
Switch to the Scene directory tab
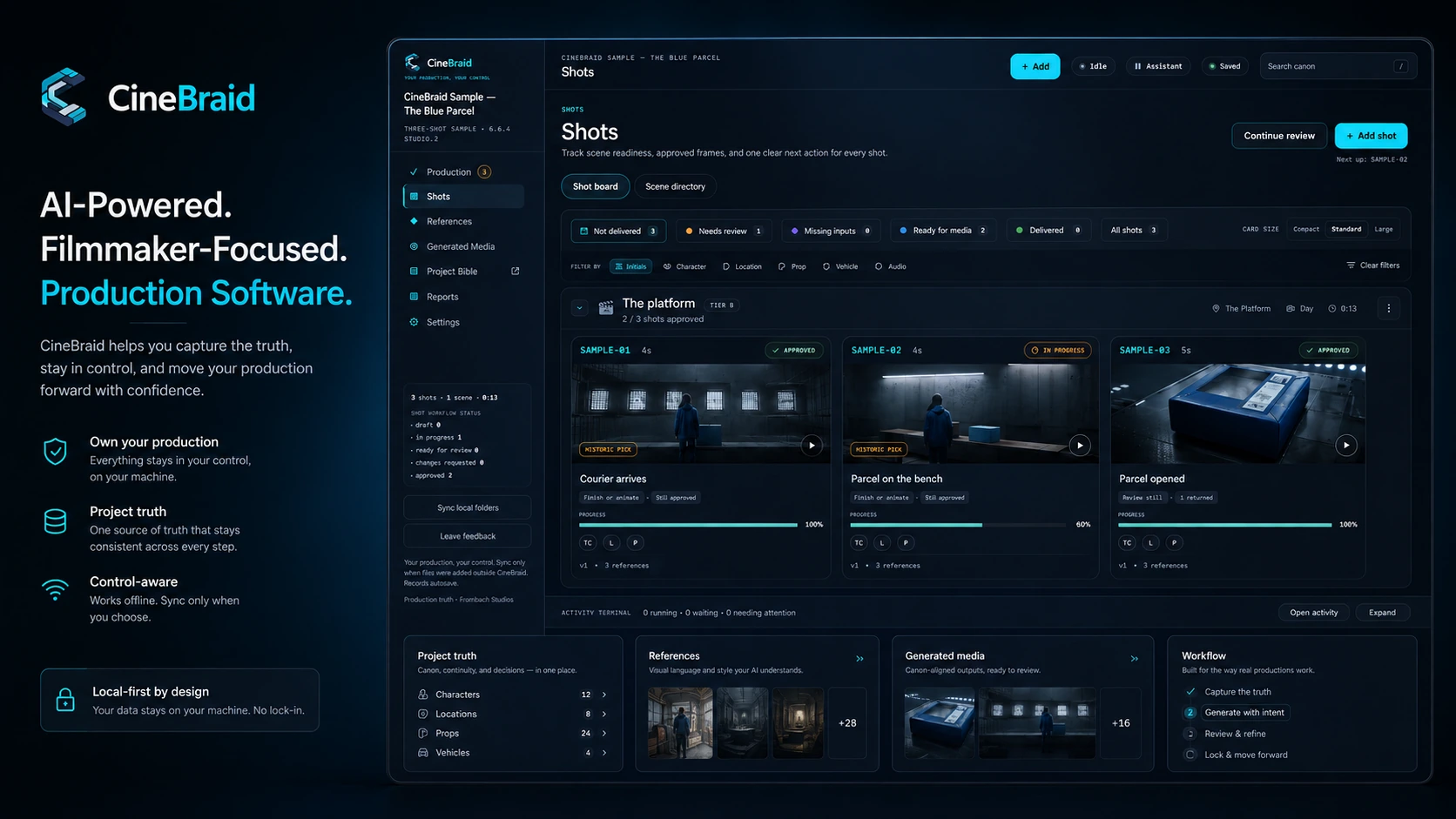click(x=676, y=186)
